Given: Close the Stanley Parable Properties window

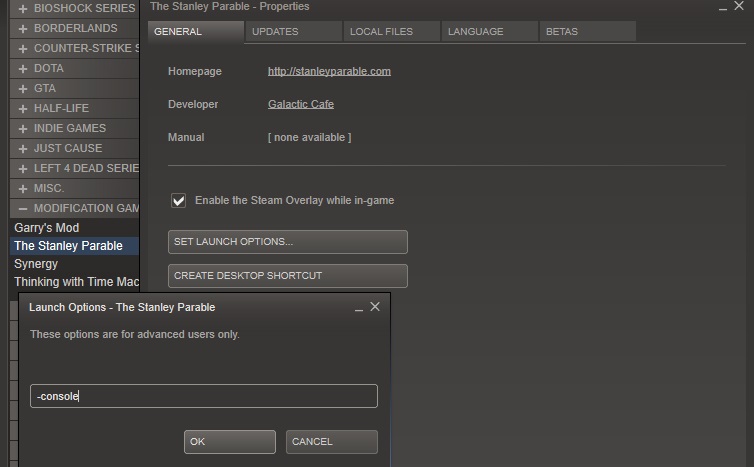Looking at the screenshot, I should 739,6.
